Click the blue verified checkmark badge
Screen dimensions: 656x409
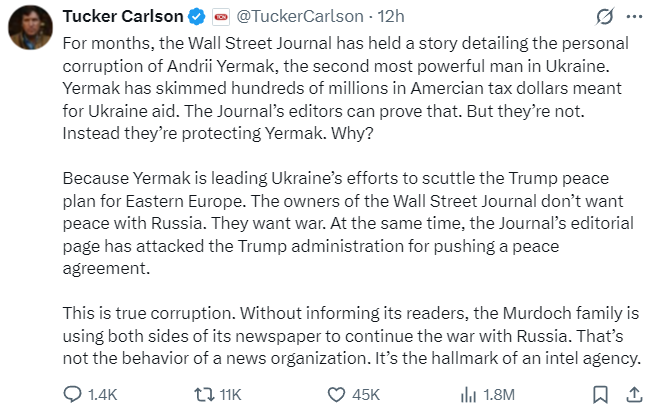(198, 17)
